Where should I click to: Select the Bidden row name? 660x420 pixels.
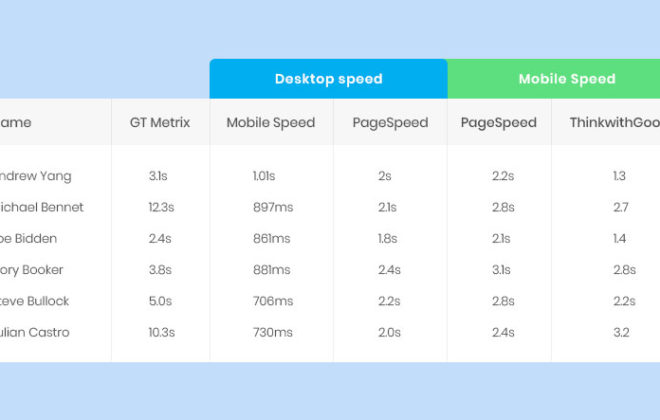(29, 238)
